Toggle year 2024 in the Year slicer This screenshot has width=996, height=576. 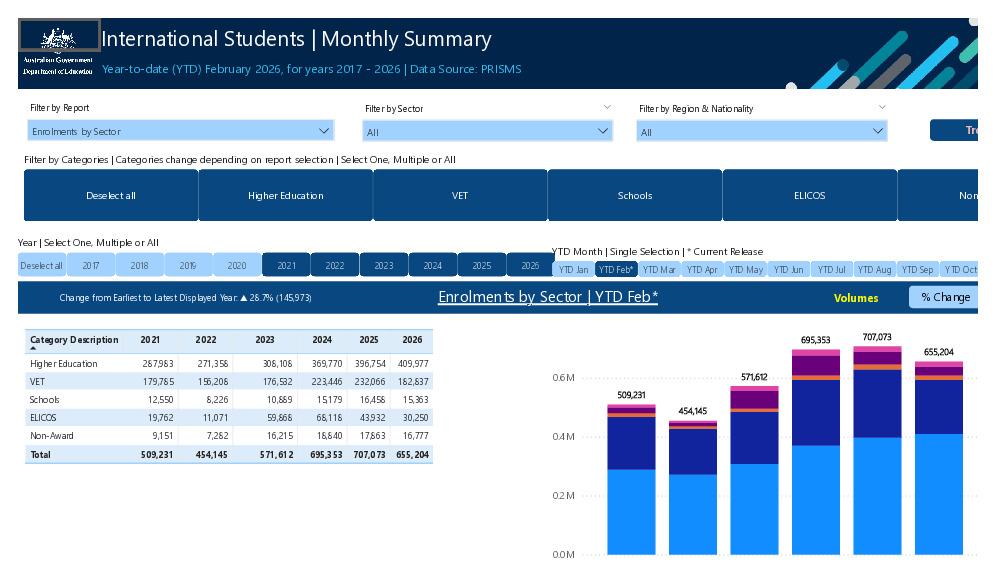(x=433, y=265)
